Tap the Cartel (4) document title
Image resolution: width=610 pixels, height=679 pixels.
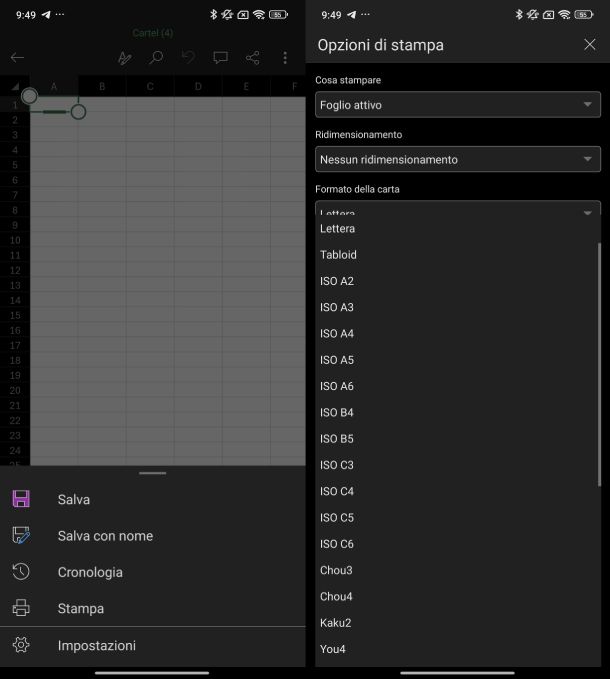point(152,33)
